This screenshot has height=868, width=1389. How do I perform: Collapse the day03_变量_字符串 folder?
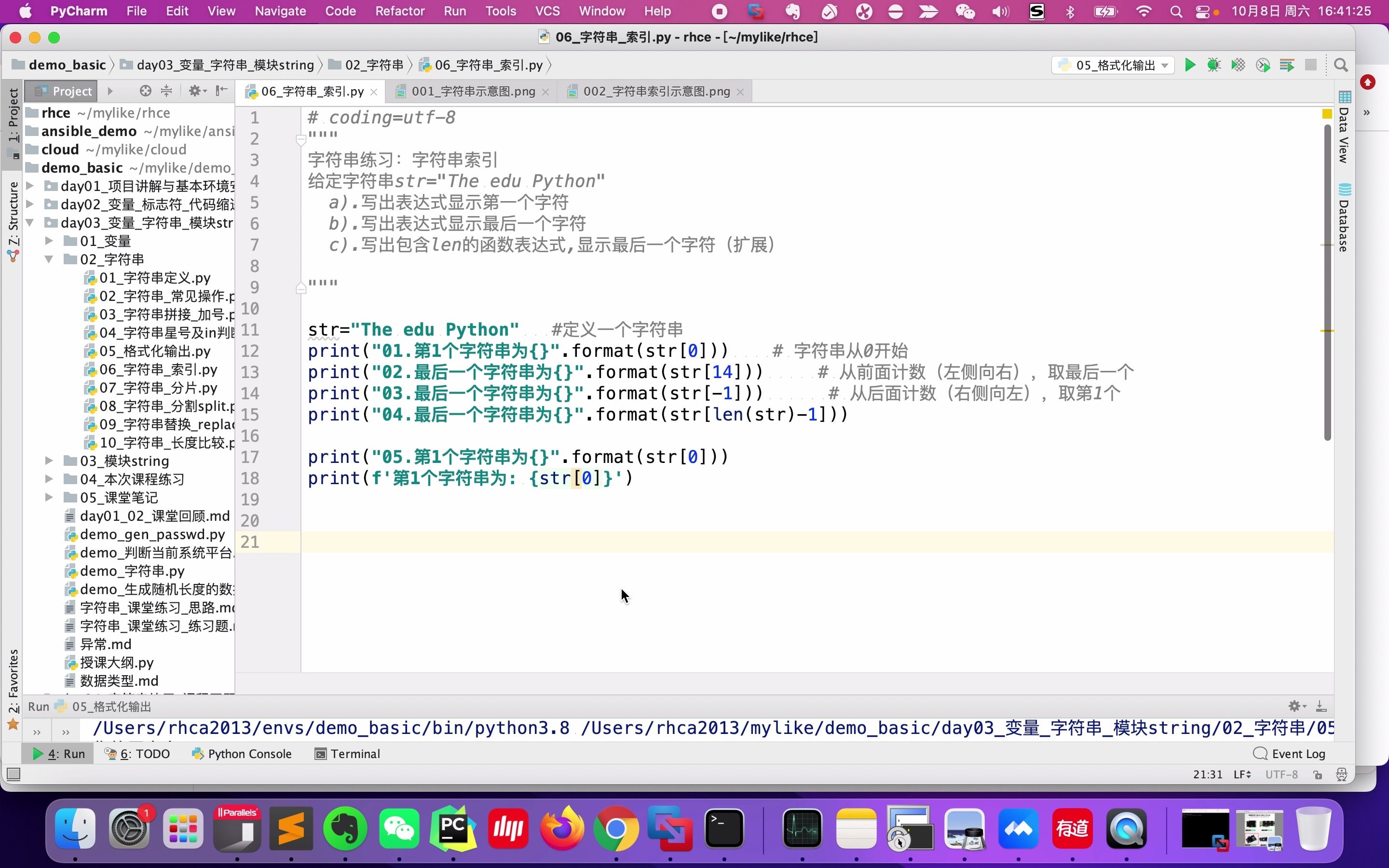pyautogui.click(x=30, y=223)
